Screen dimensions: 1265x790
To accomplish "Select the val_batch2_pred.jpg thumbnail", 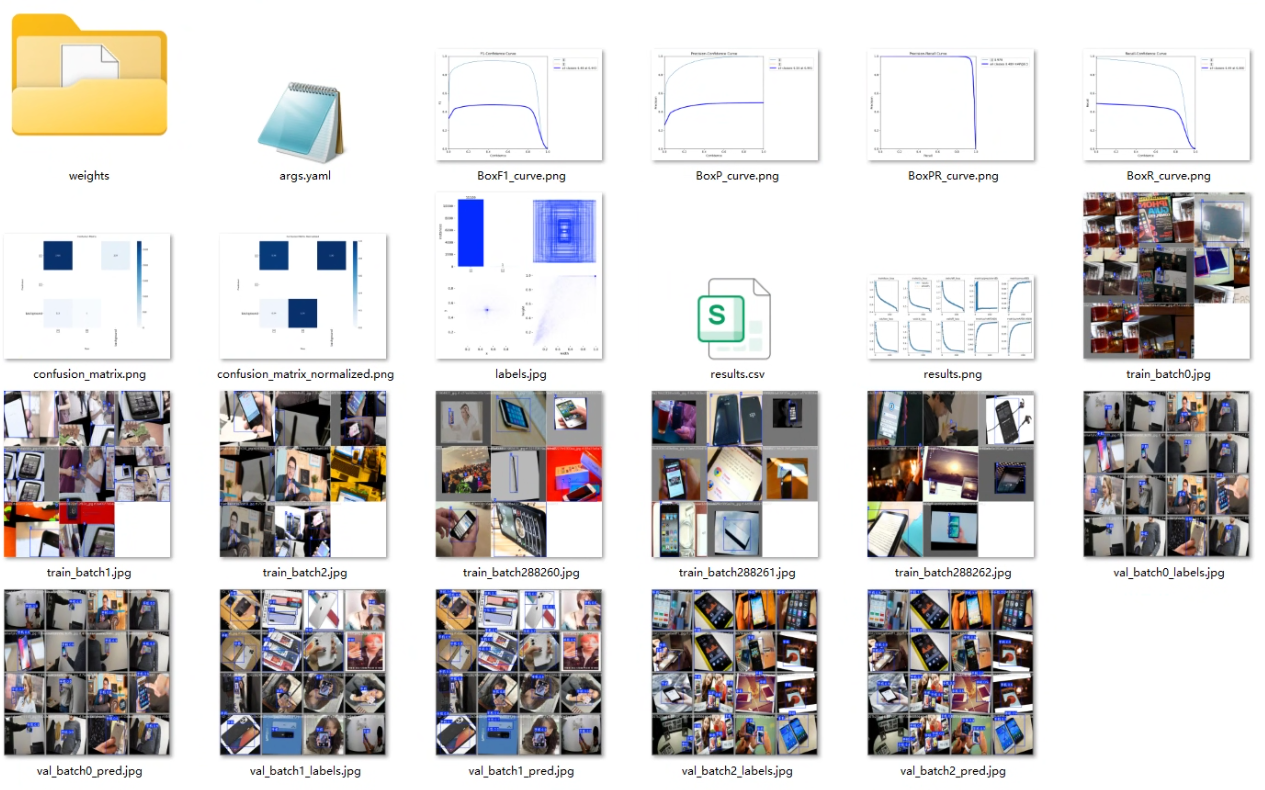I will pyautogui.click(x=951, y=672).
